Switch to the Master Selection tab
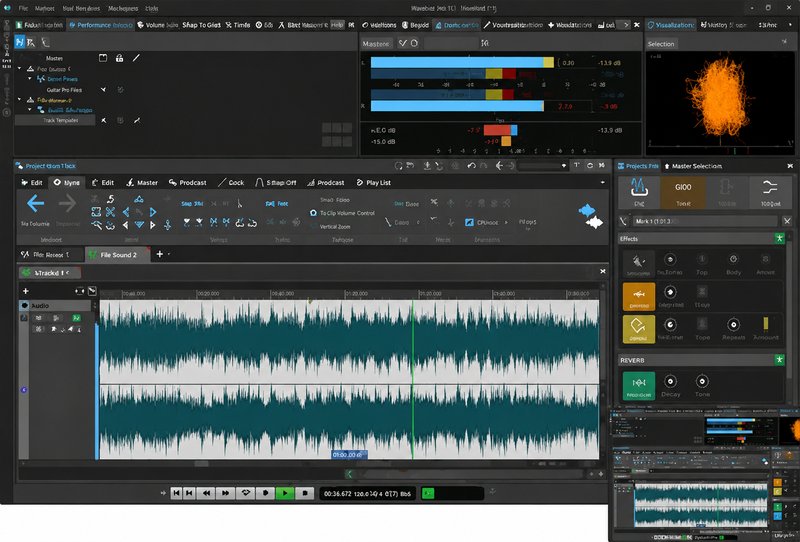 tap(692, 166)
